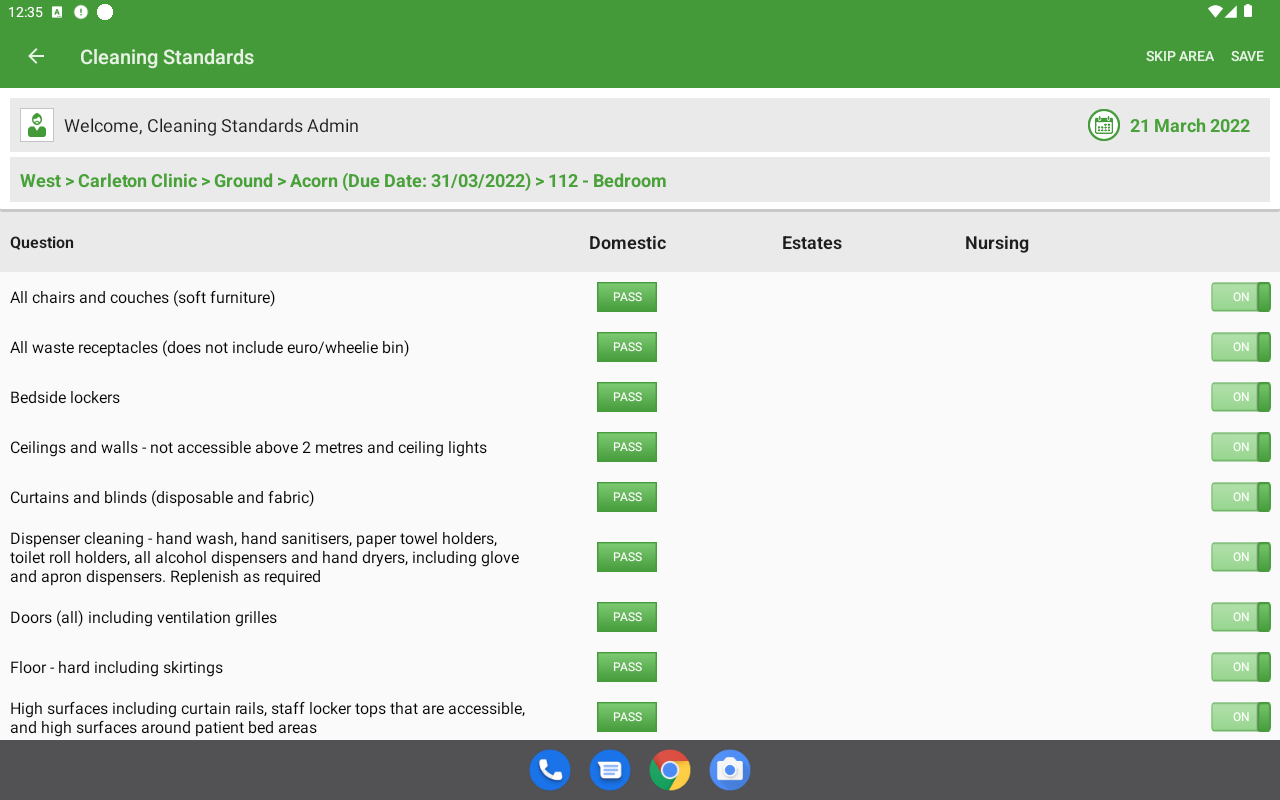The height and width of the screenshot is (800, 1280).
Task: Tap the cellular signal strength icon
Action: click(1232, 12)
